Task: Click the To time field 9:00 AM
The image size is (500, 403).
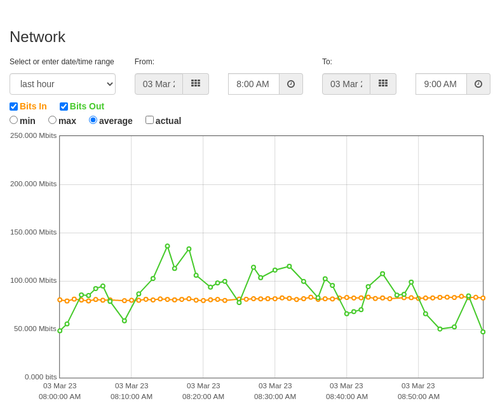Action: tap(441, 84)
